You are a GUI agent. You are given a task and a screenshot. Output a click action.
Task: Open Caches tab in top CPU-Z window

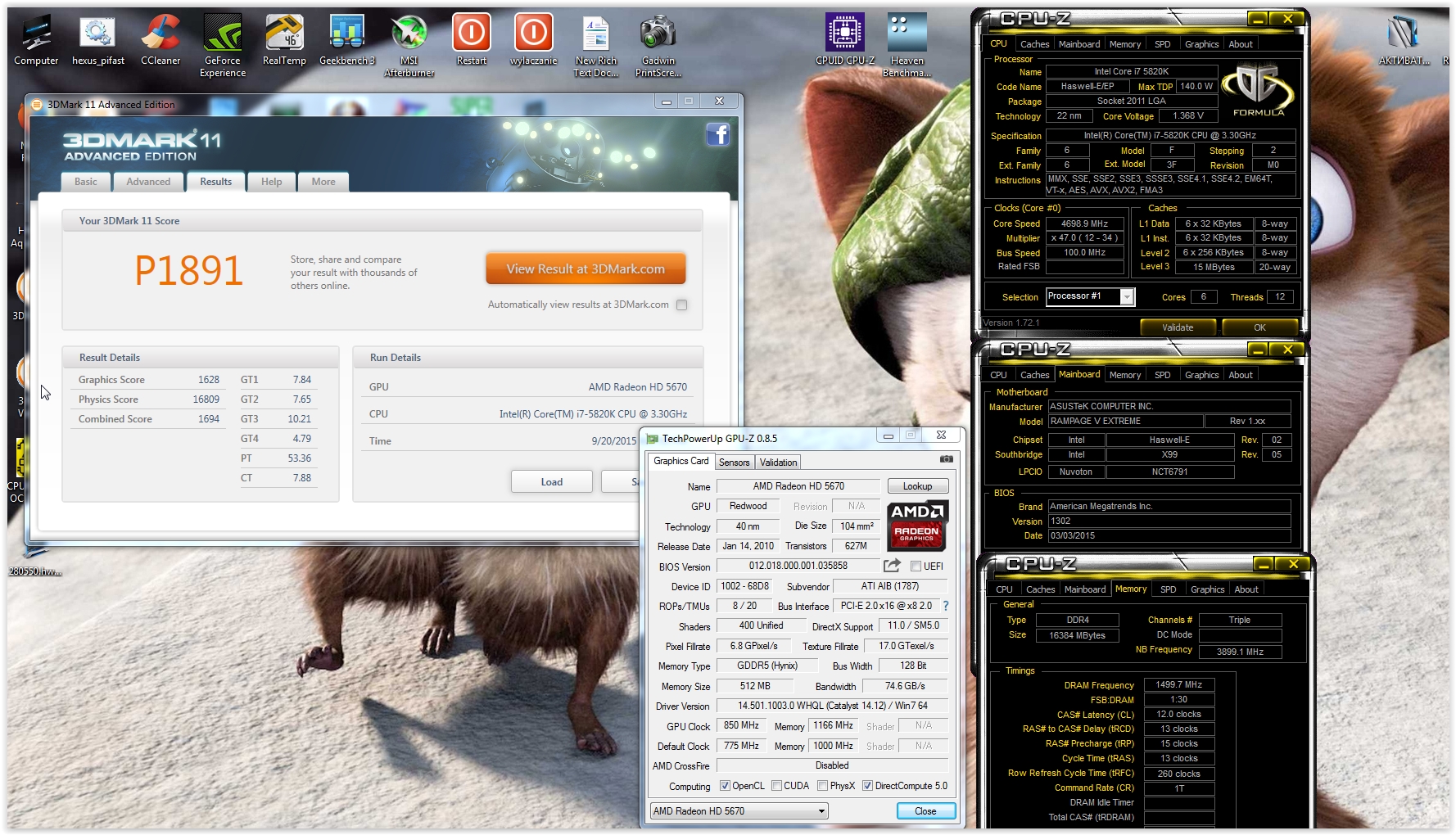coord(1034,44)
